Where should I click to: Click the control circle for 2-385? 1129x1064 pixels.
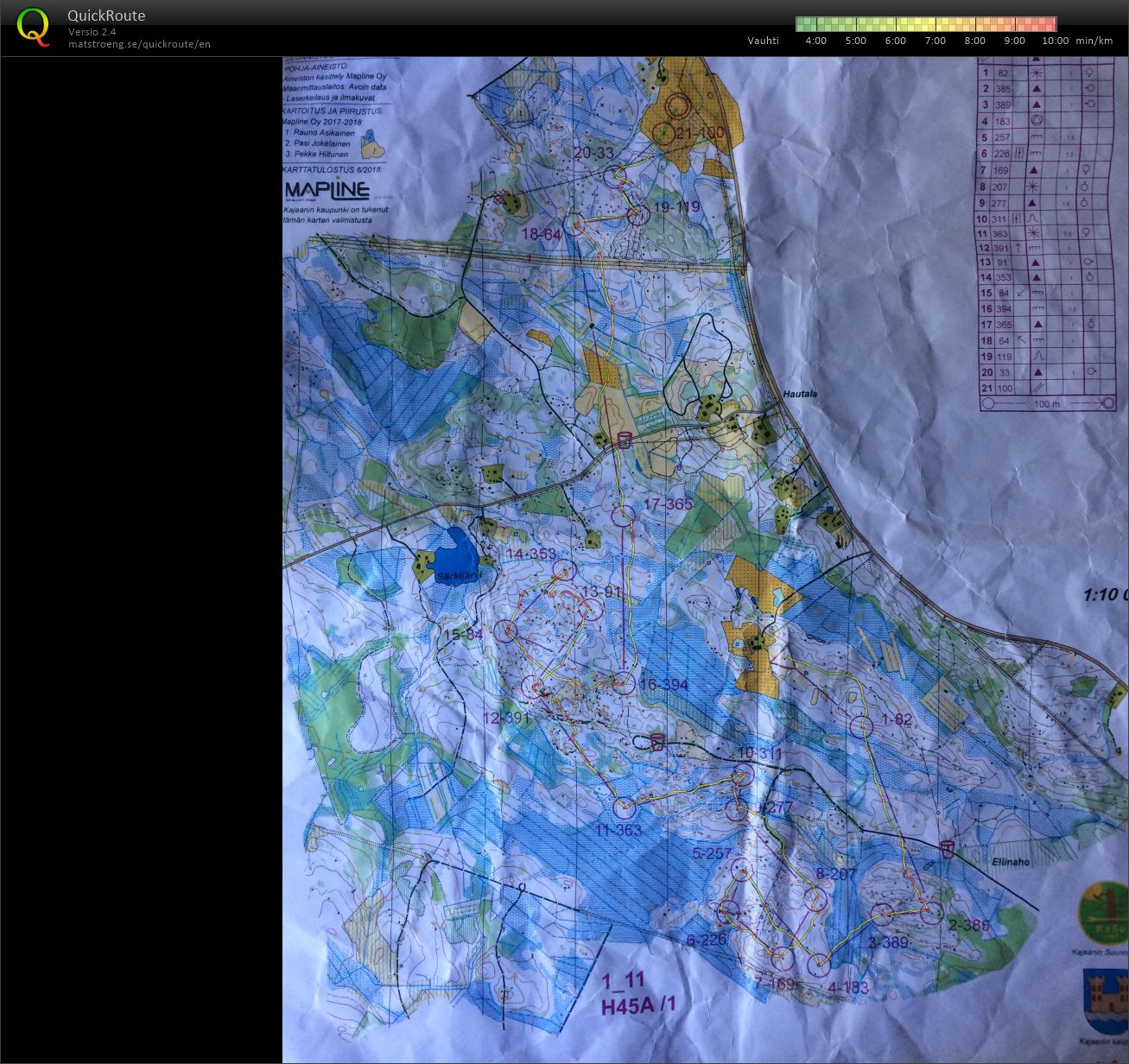(931, 913)
